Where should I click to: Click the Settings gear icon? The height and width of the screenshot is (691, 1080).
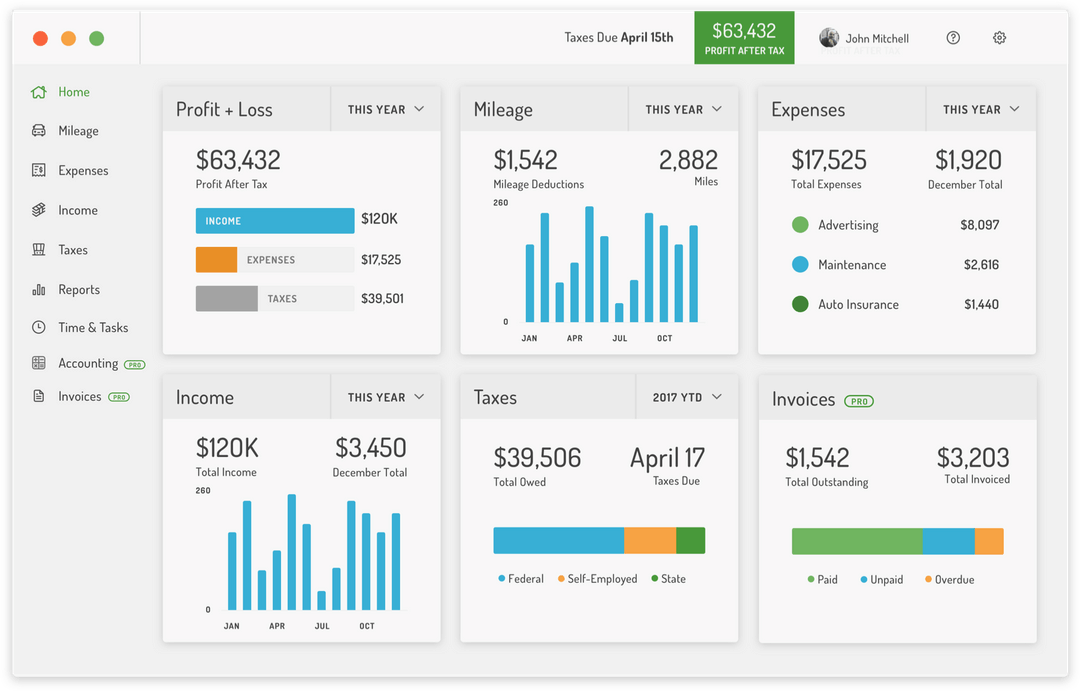(999, 37)
